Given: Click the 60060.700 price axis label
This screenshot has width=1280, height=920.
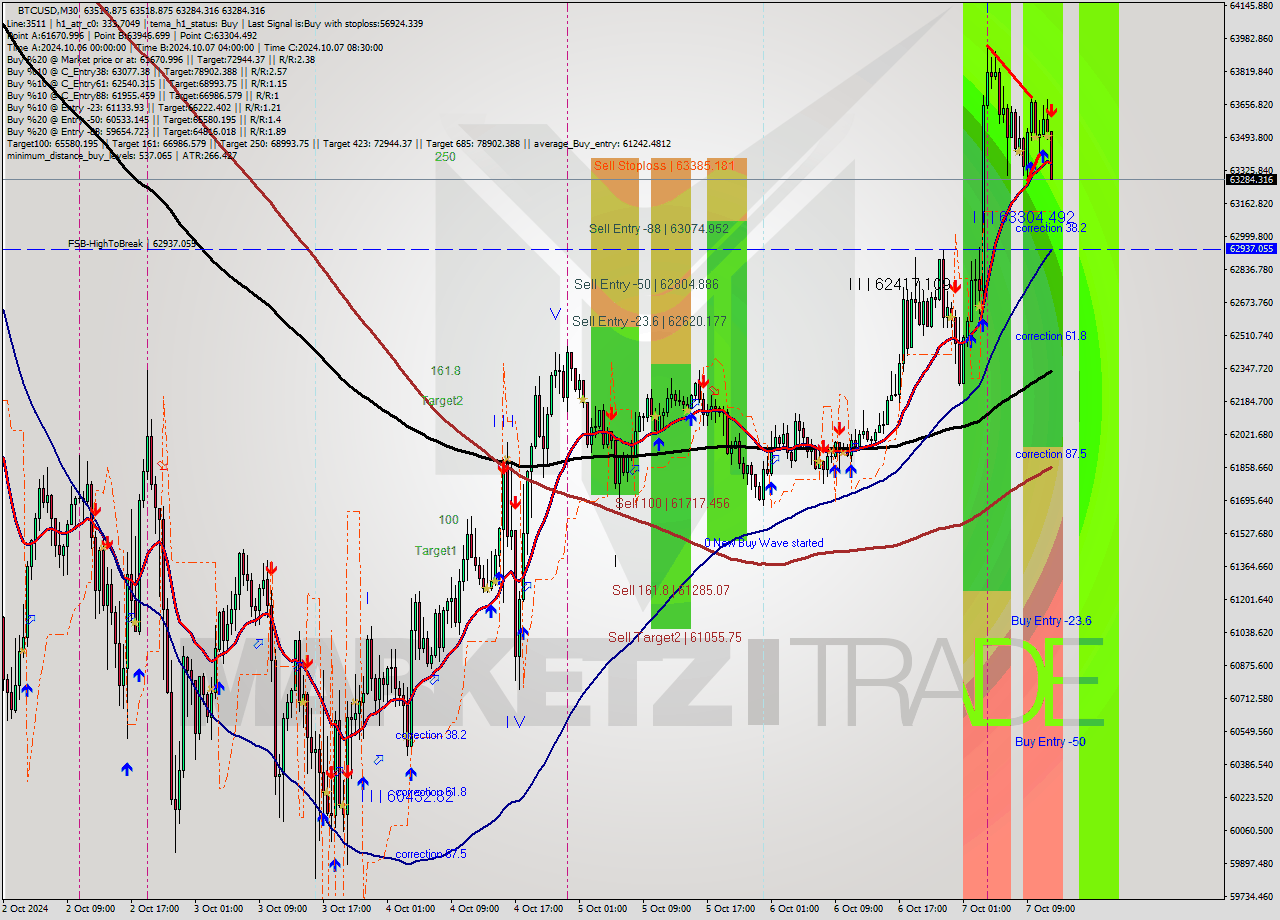Looking at the screenshot, I should [x=1252, y=831].
